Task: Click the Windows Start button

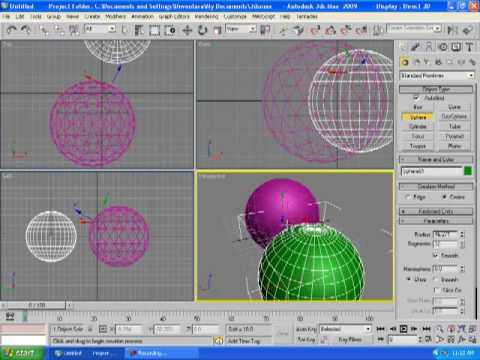Action: pyautogui.click(x=23, y=353)
